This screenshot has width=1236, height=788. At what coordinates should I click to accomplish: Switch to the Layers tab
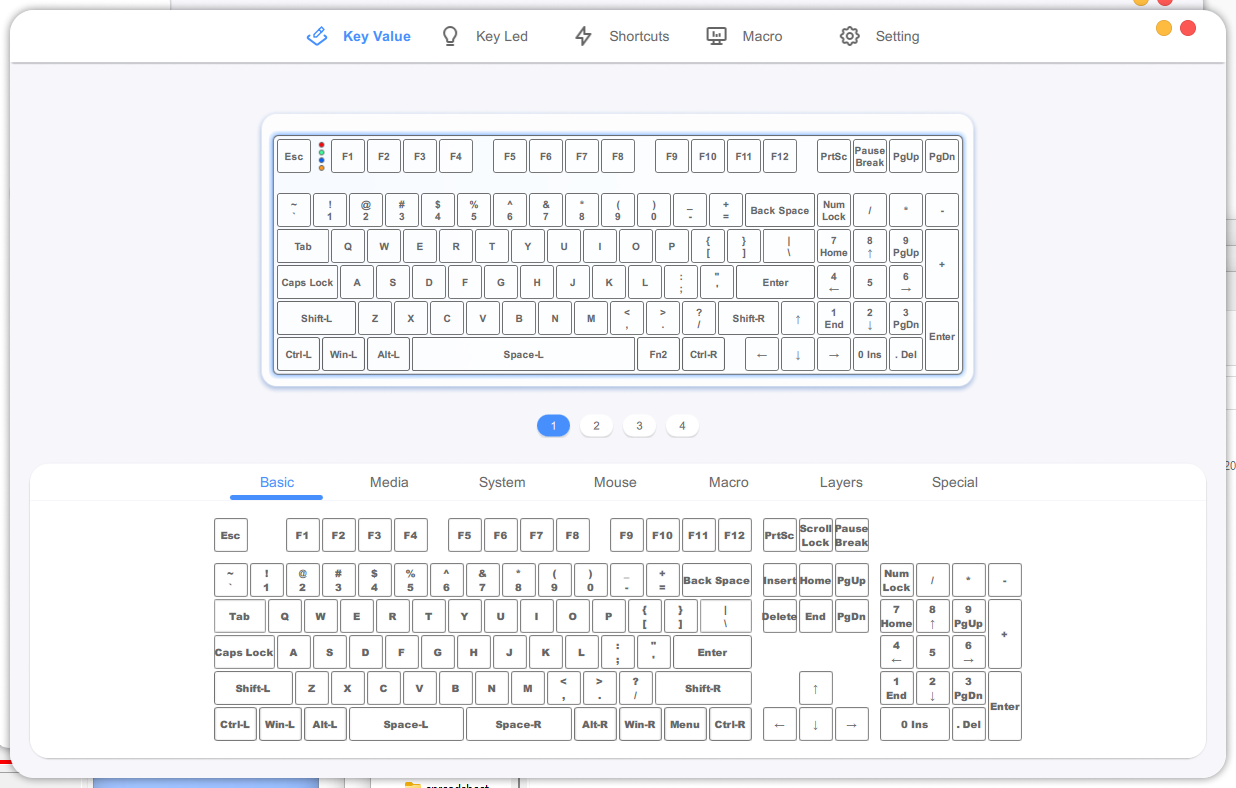point(841,482)
